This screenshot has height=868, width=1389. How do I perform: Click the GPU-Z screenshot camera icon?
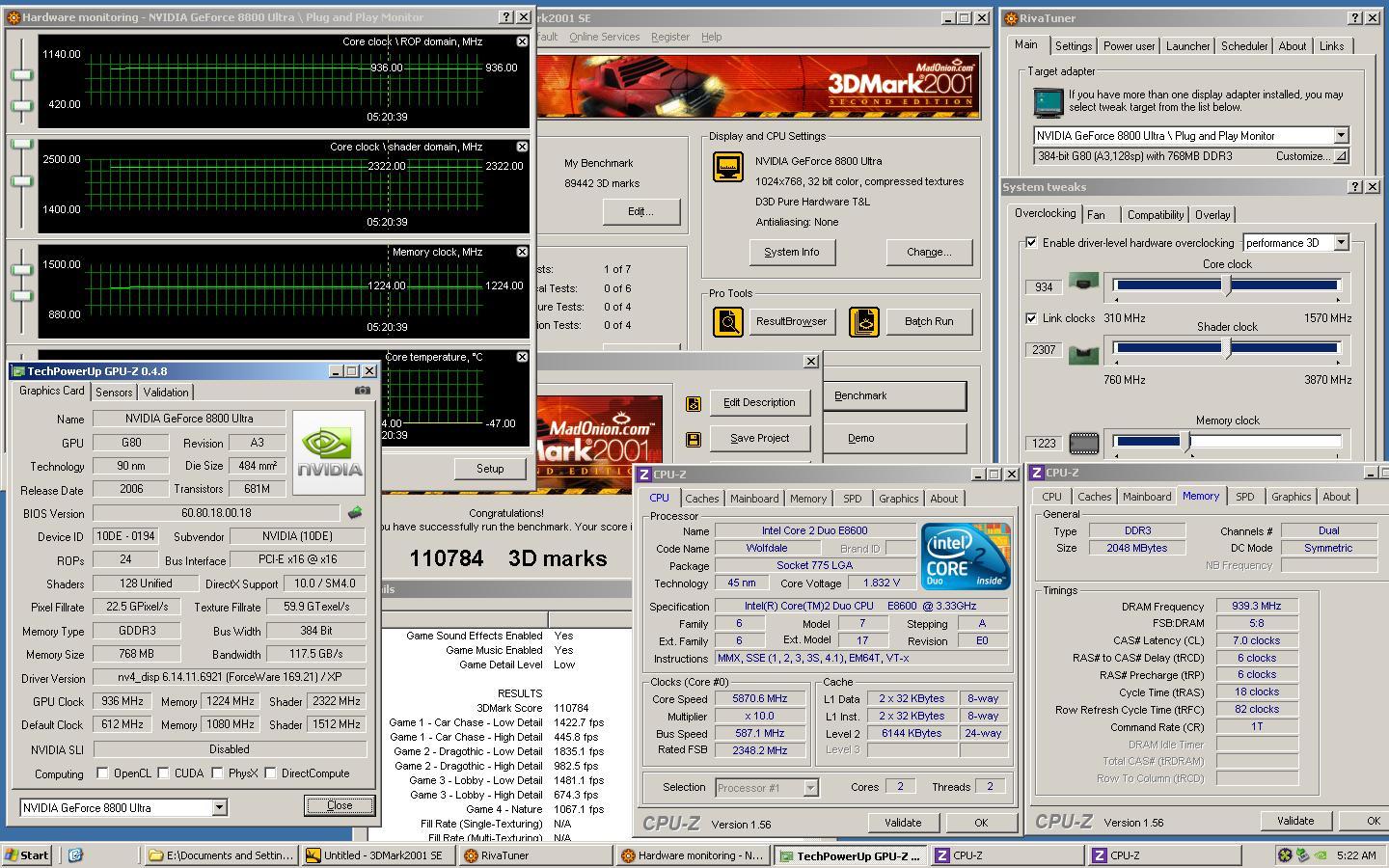coord(362,391)
